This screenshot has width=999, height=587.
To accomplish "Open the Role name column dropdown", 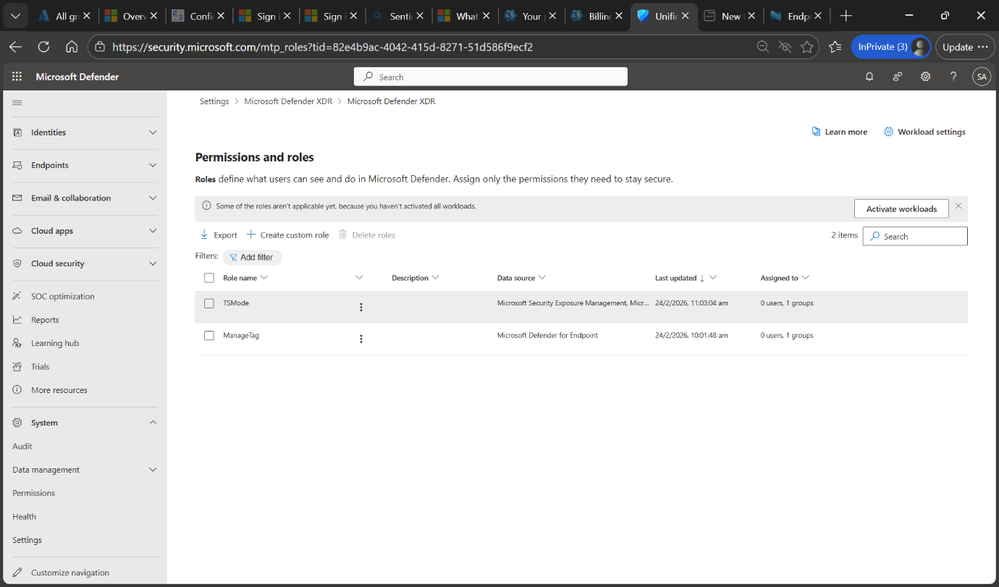I will coord(263,277).
